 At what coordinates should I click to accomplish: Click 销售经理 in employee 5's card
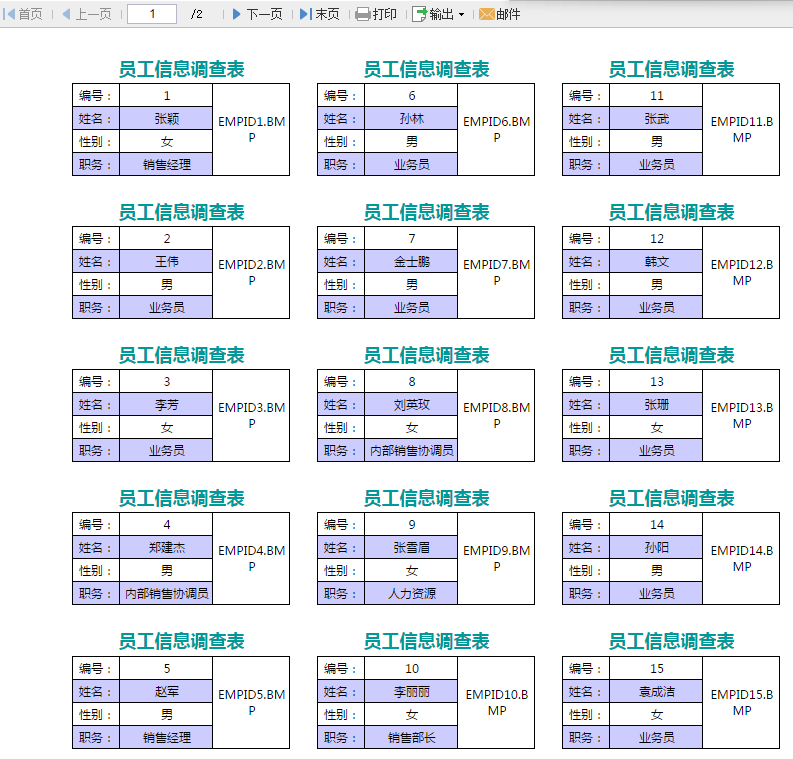click(x=166, y=737)
